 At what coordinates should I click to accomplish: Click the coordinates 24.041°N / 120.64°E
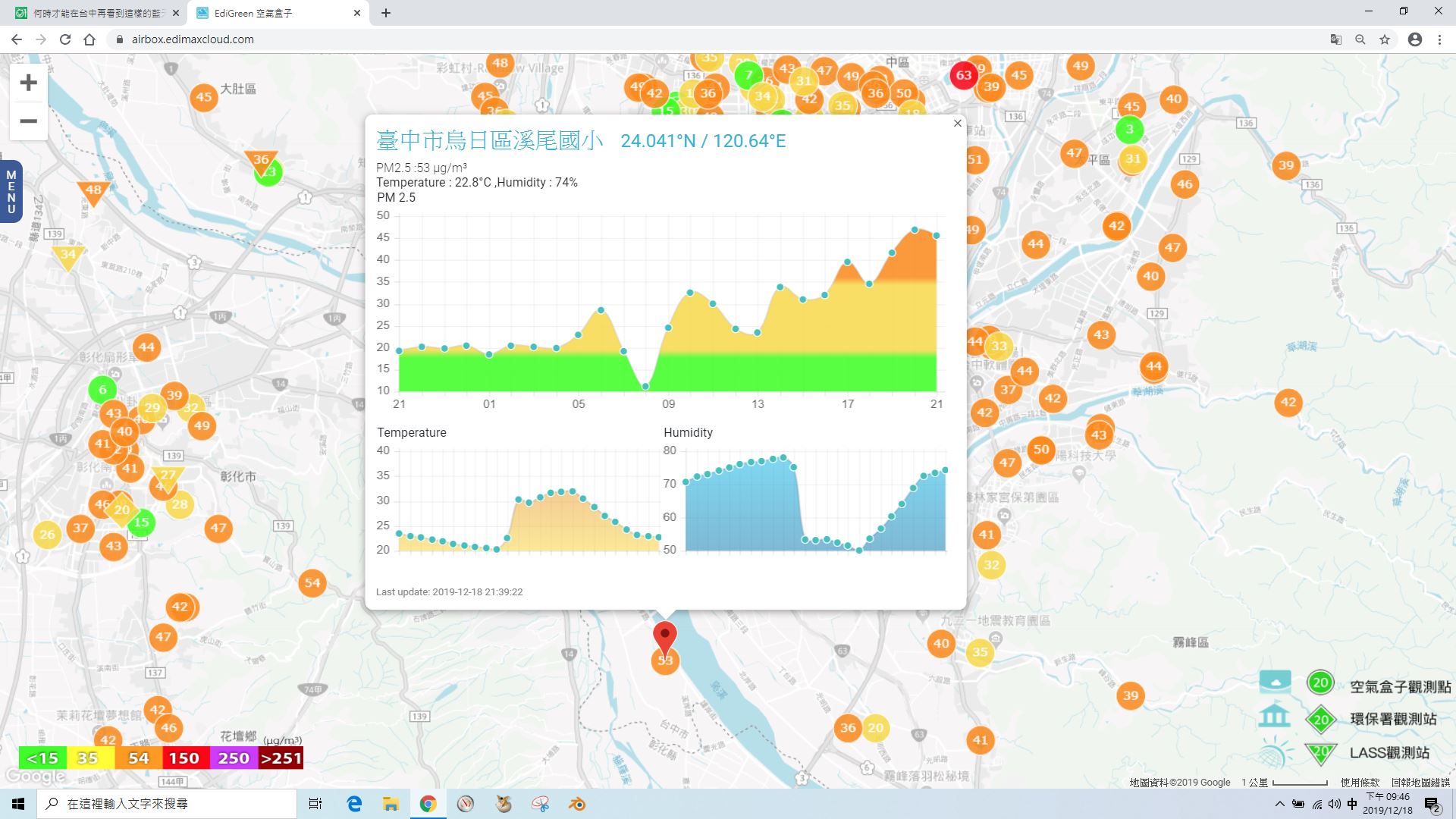(x=703, y=141)
